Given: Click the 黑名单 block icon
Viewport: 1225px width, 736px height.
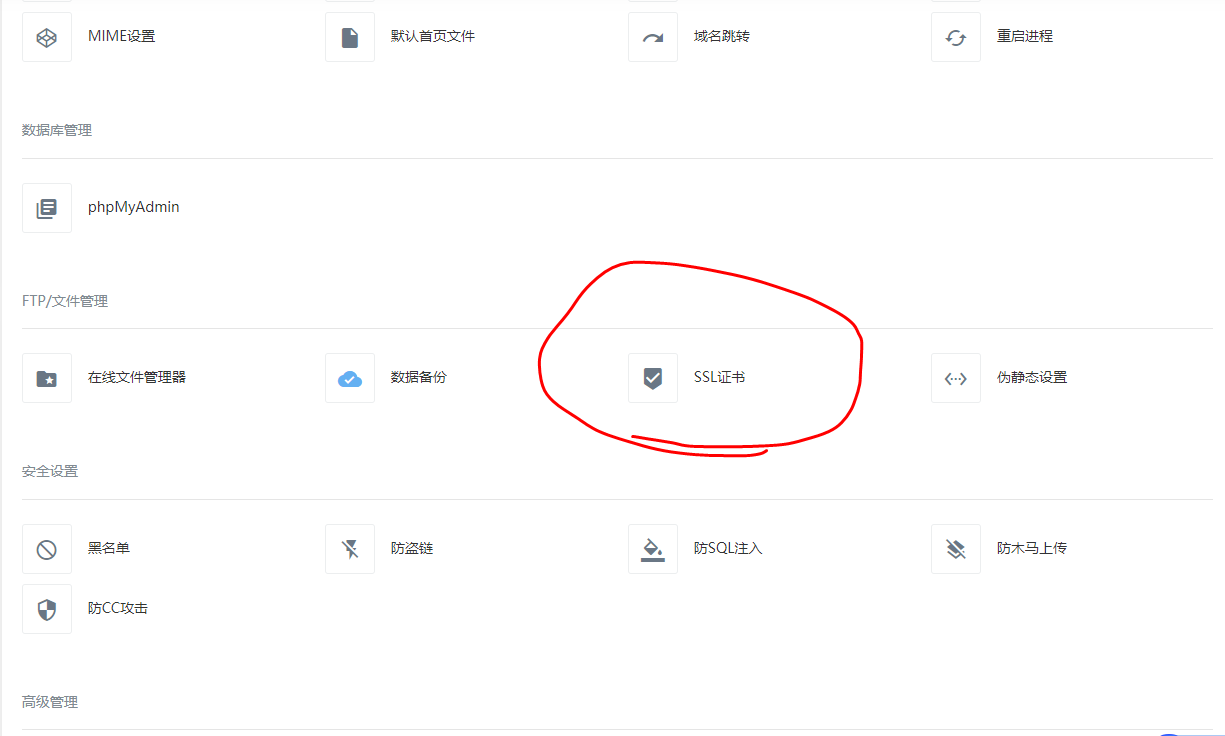Looking at the screenshot, I should 47,549.
